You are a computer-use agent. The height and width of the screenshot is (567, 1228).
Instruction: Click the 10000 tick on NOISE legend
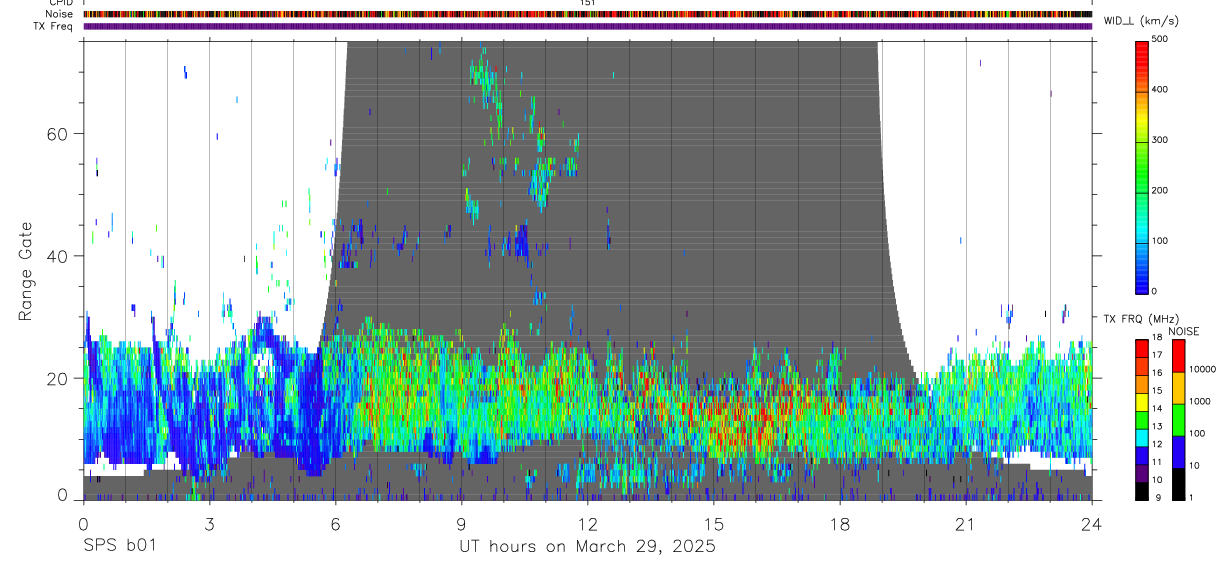pyautogui.click(x=1204, y=370)
